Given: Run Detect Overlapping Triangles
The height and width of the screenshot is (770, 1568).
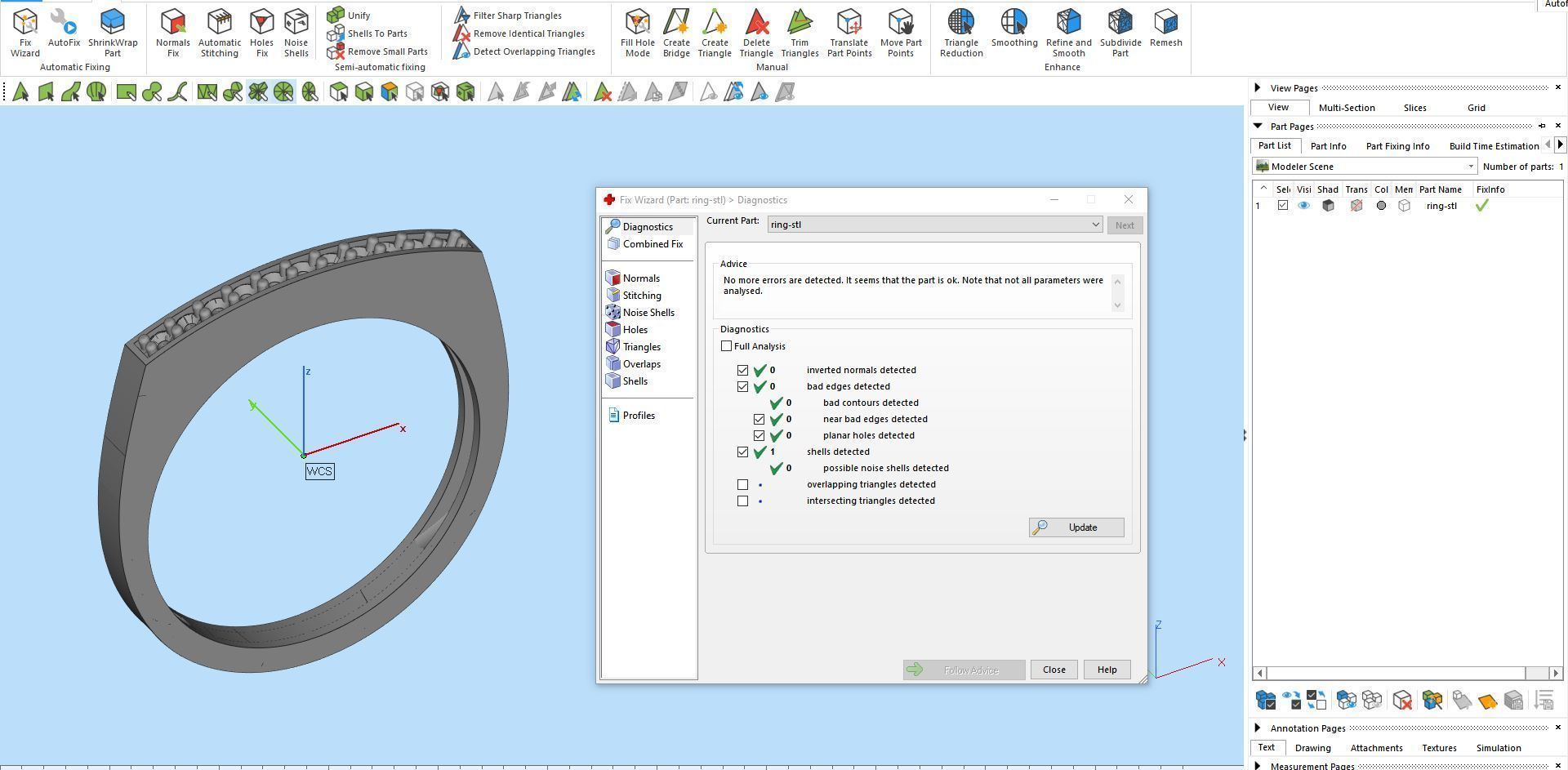Looking at the screenshot, I should click(x=523, y=51).
